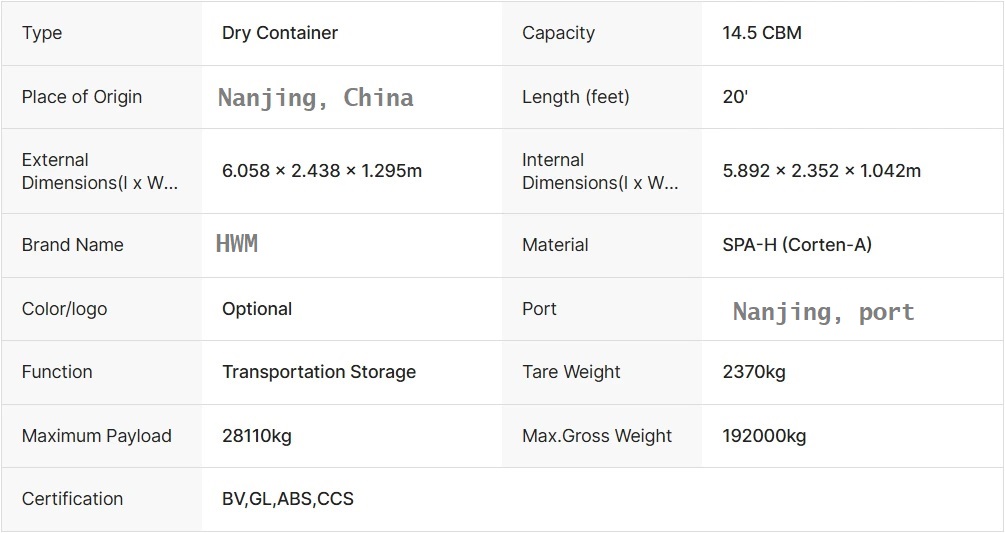Click the 6.058 × 2.438 × 1.295m value
The width and height of the screenshot is (1005, 533).
click(x=322, y=171)
